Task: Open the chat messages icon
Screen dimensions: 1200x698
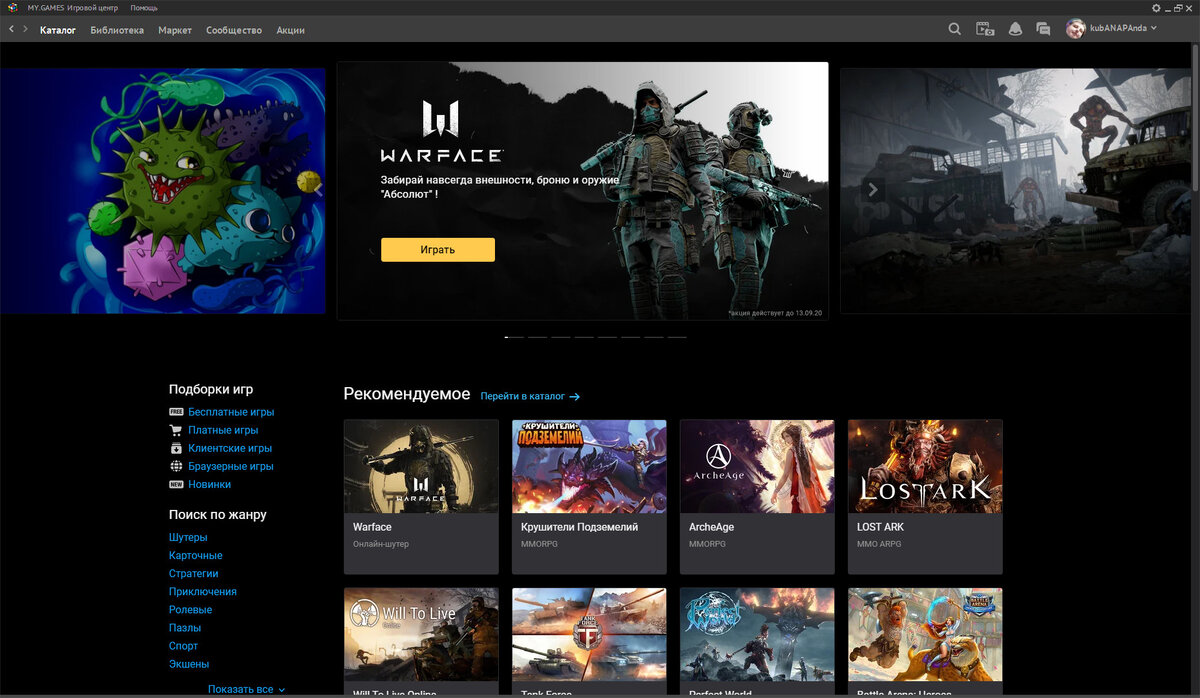Action: 1043,29
